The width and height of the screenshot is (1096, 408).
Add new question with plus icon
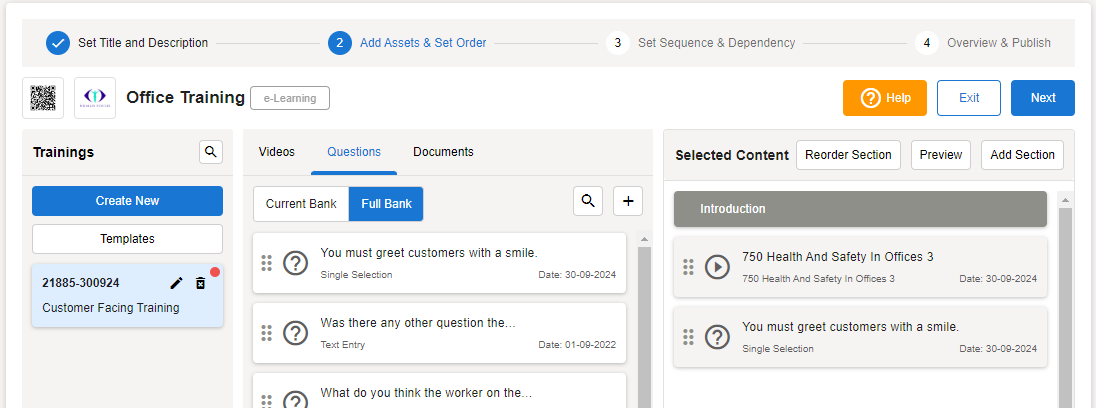click(x=628, y=201)
